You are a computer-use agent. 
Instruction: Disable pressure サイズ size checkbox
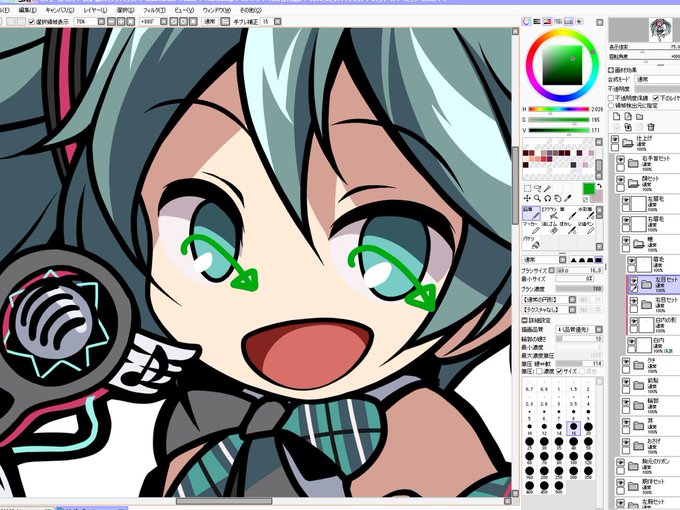pos(560,372)
